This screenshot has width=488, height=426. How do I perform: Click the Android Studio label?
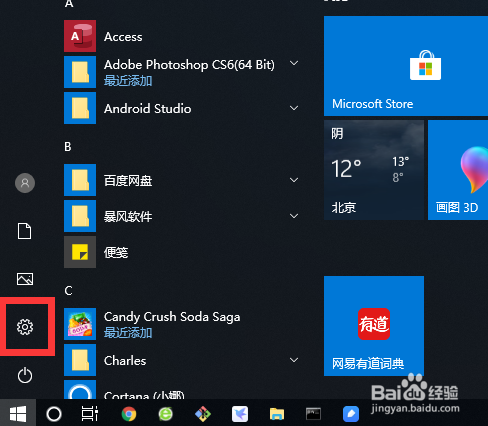coord(148,109)
